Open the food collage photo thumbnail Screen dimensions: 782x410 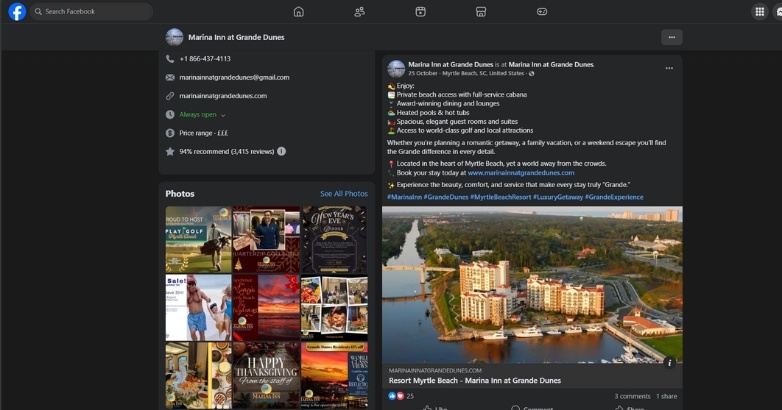(x=334, y=307)
